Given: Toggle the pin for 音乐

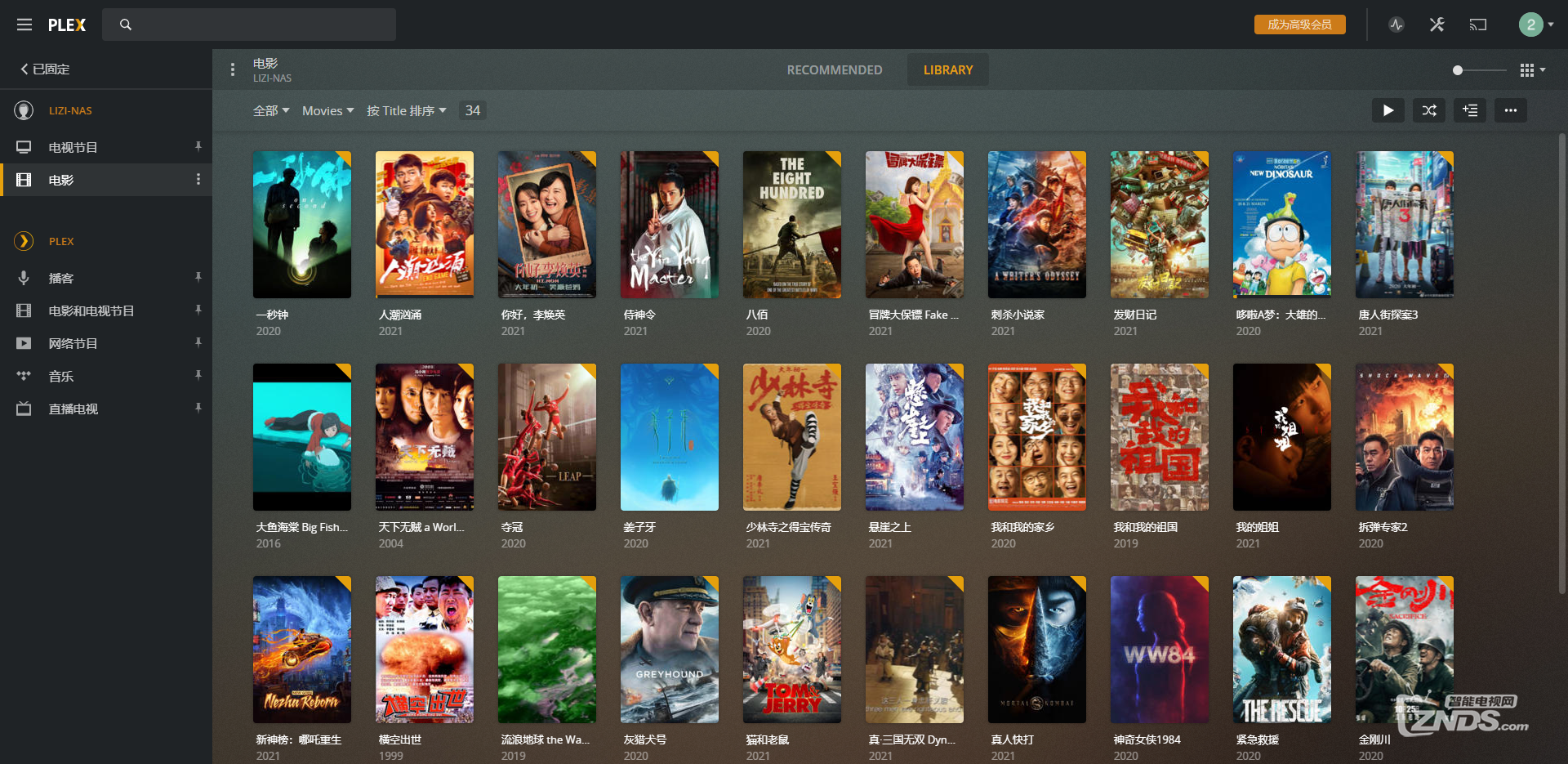Looking at the screenshot, I should coord(198,375).
